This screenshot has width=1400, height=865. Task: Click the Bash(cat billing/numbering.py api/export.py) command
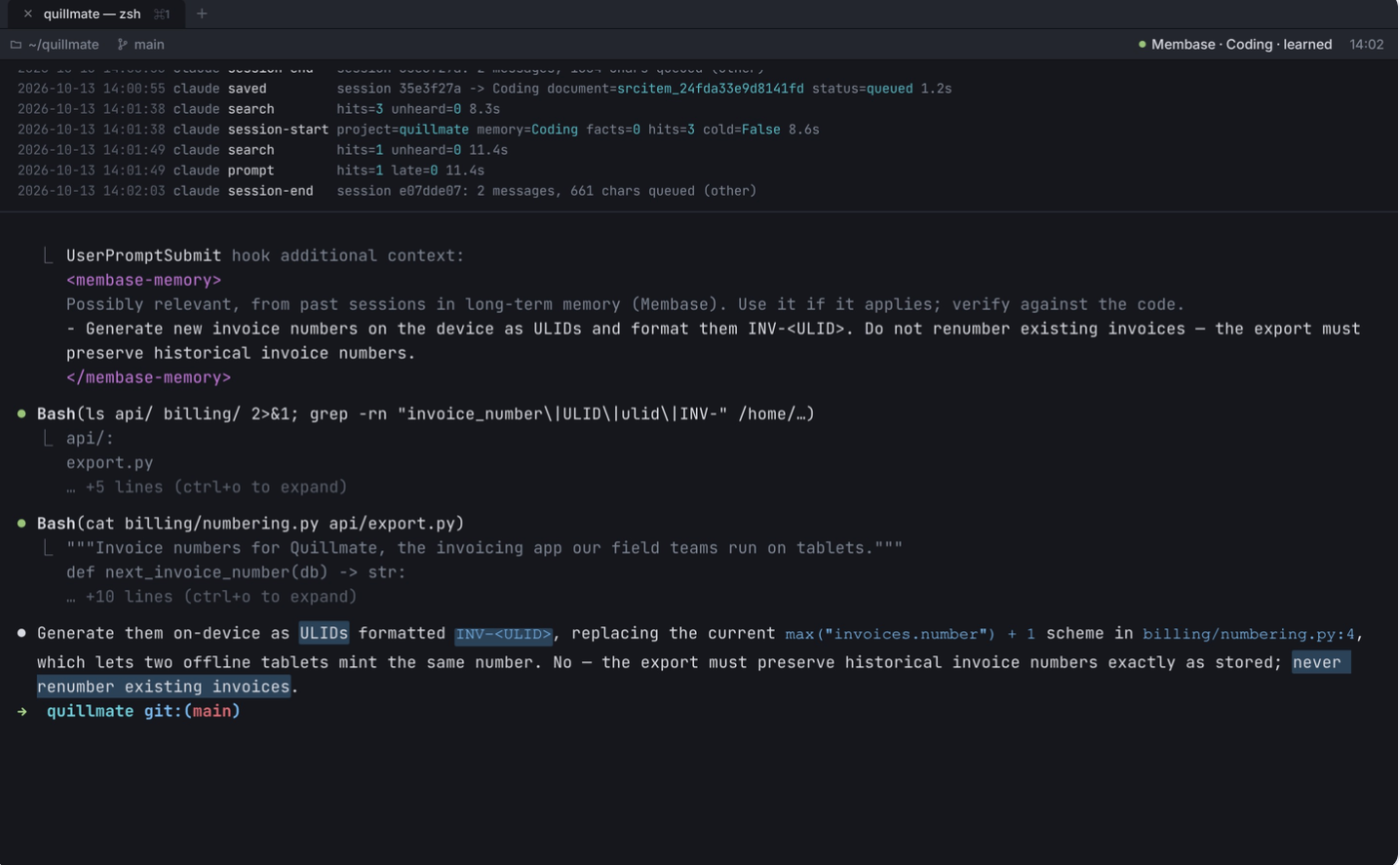pos(251,523)
